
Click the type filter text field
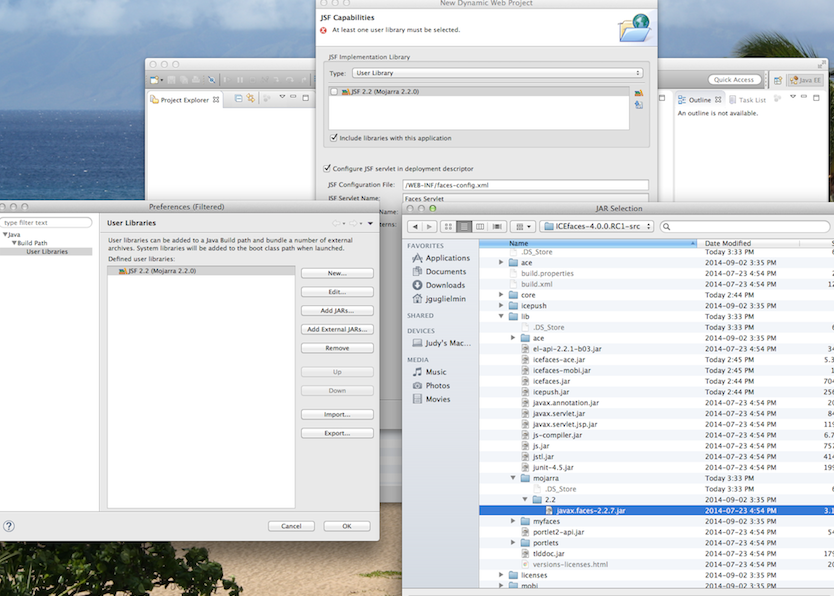click(47, 223)
